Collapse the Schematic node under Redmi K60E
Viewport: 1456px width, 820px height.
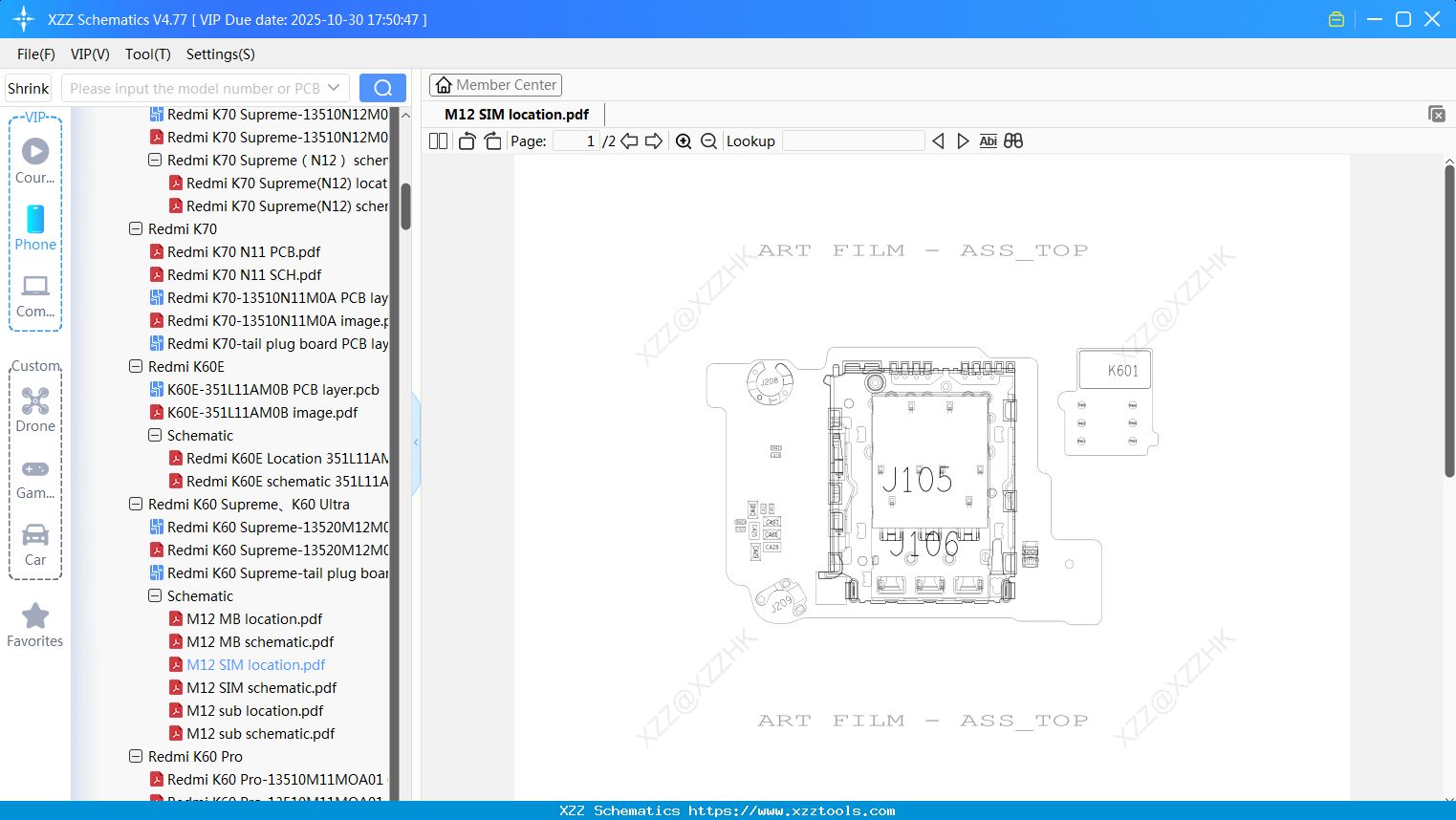[155, 435]
